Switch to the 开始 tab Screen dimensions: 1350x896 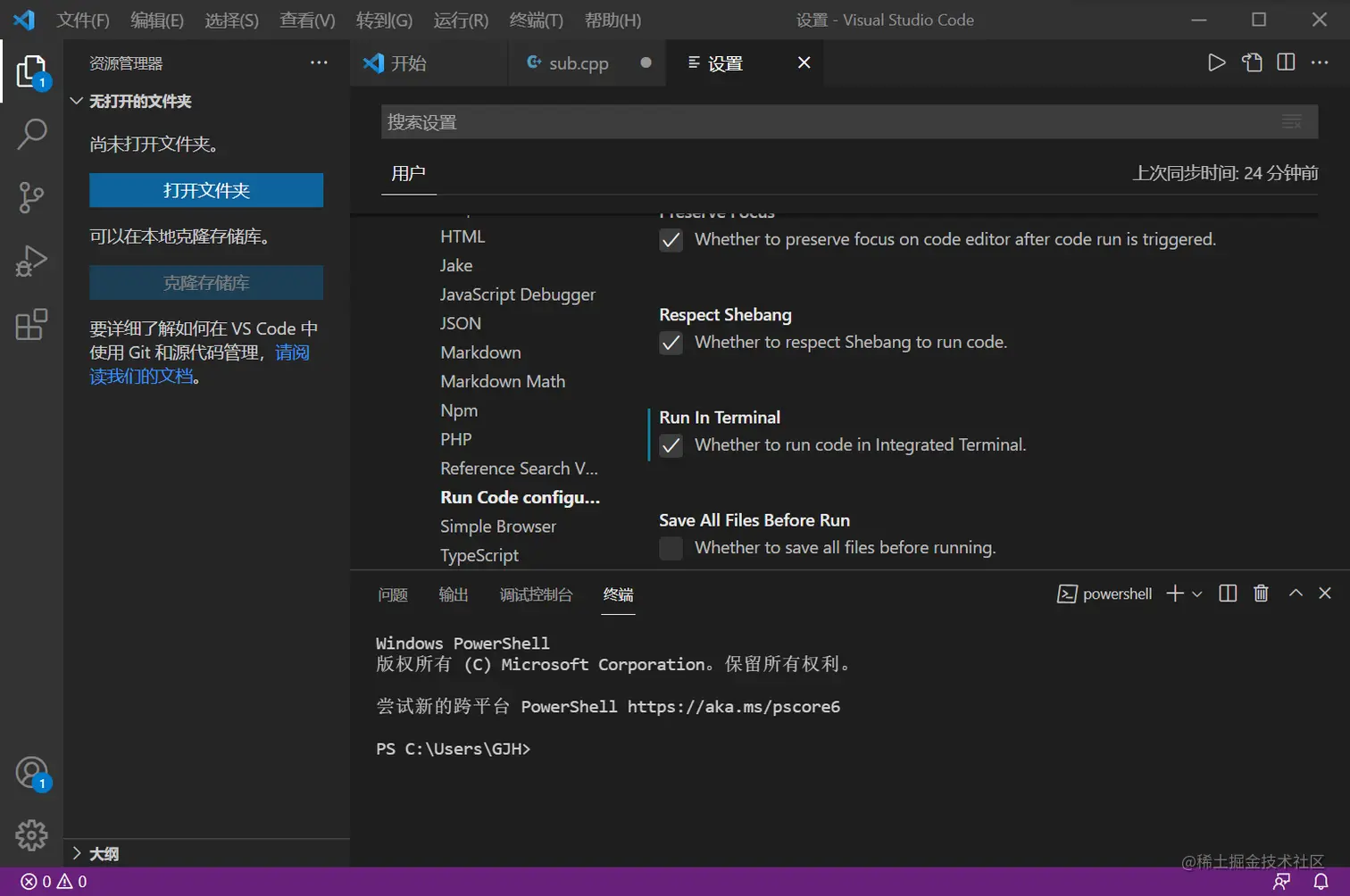pos(429,62)
